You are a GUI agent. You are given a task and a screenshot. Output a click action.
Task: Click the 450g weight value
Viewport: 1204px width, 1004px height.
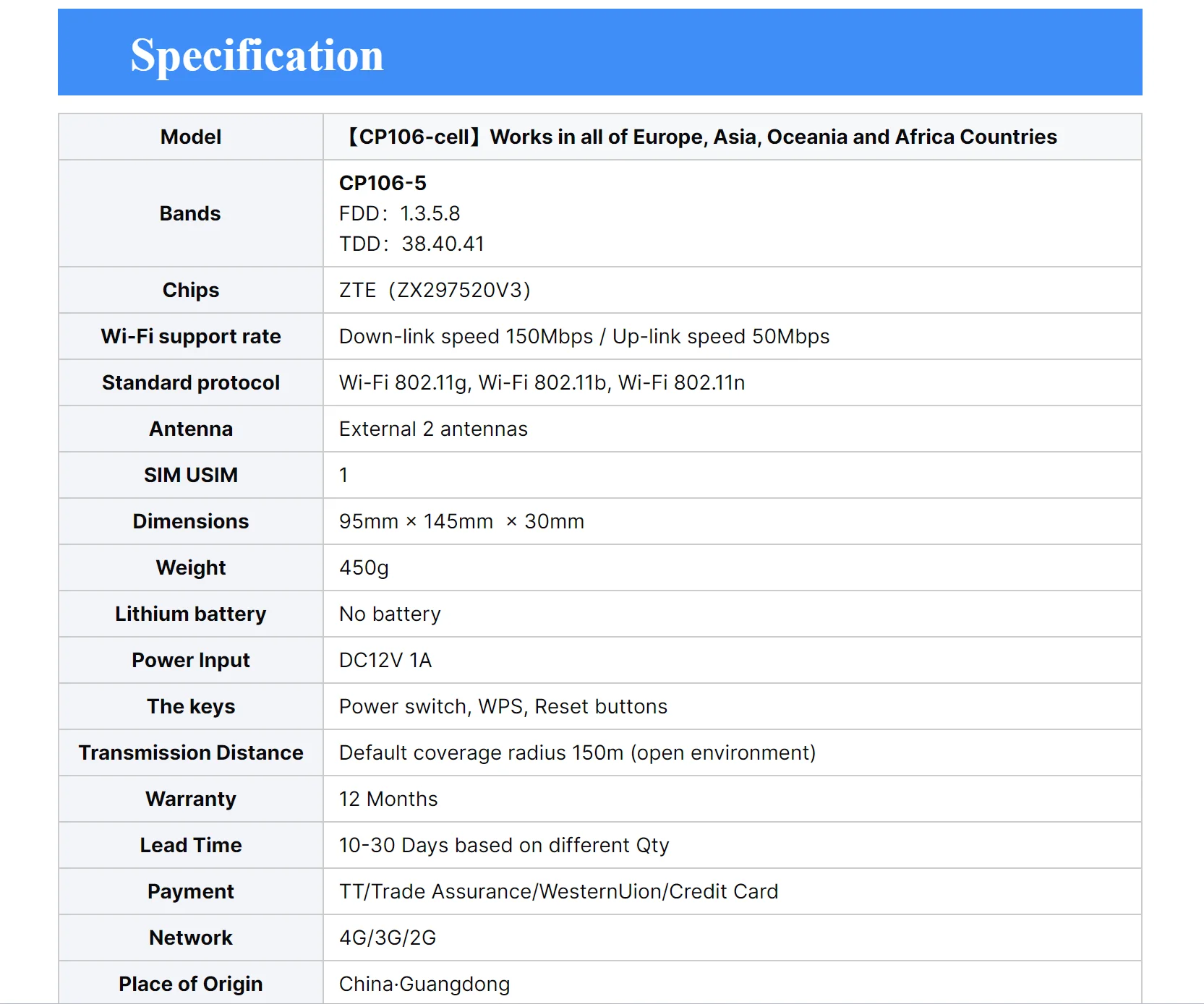364,567
